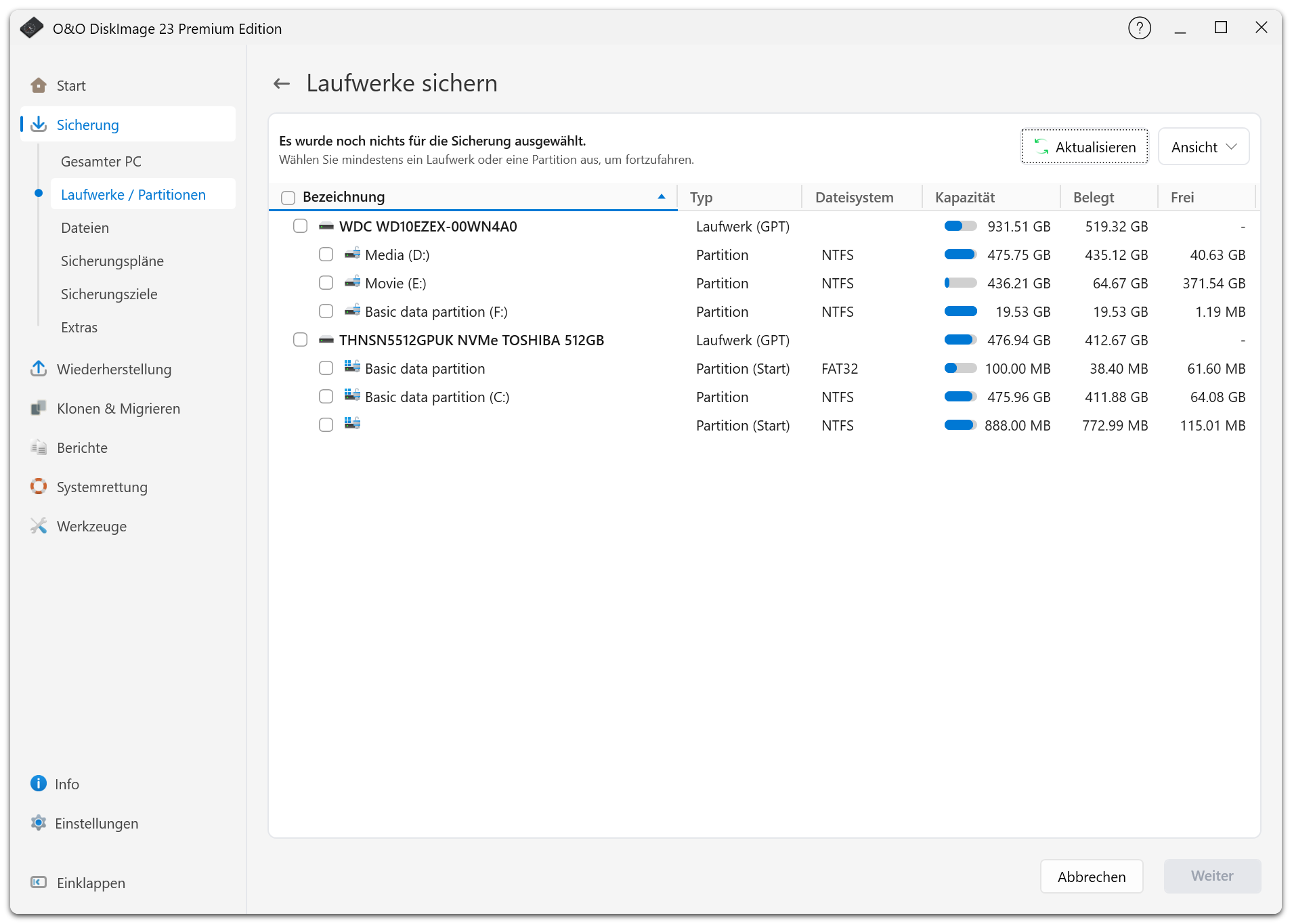Check the Movie (E:) partition checkbox
The height and width of the screenshot is (924, 1292).
[326, 283]
